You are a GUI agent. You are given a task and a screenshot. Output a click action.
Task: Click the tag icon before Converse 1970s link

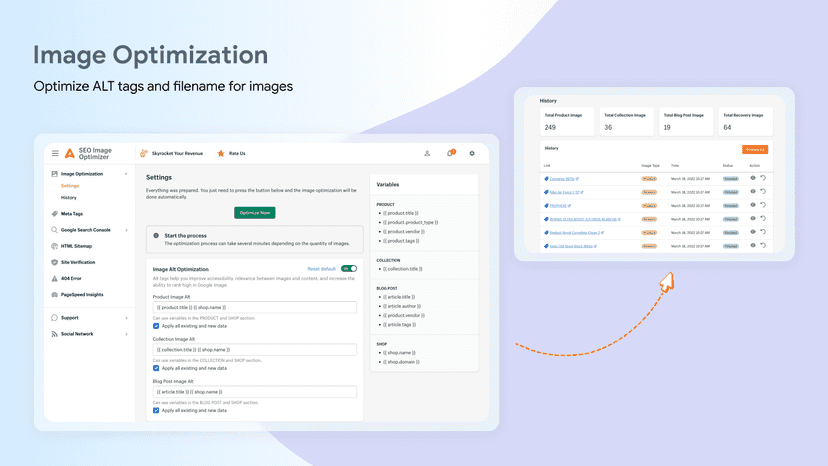click(547, 179)
